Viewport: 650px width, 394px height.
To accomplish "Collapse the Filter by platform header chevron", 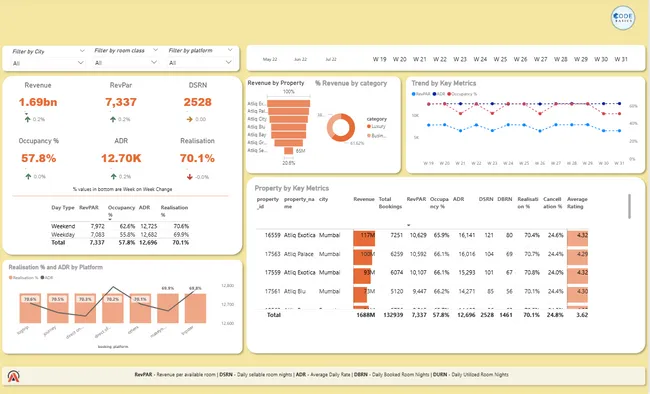I will click(230, 50).
